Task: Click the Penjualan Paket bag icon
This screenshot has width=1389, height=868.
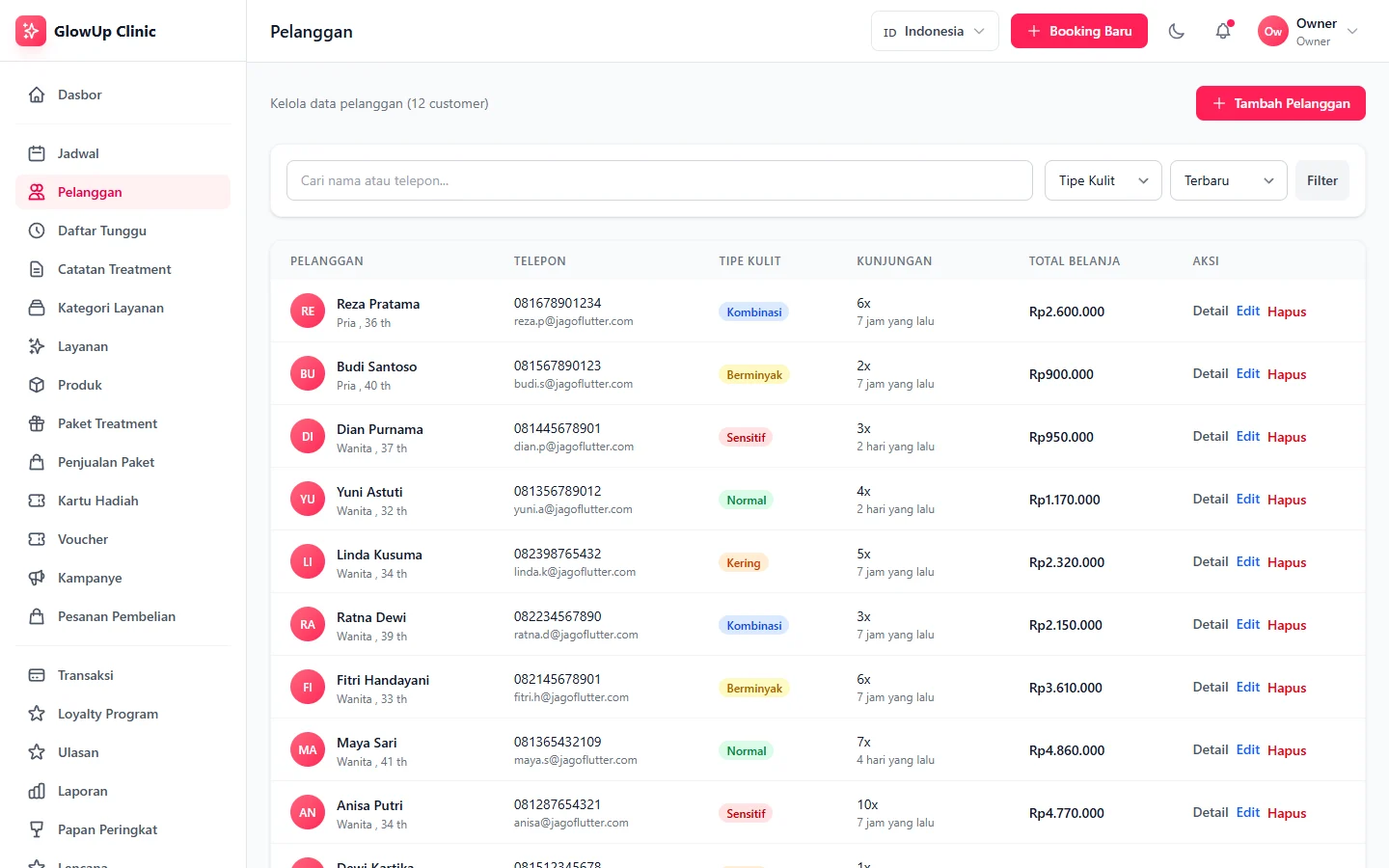Action: click(37, 462)
